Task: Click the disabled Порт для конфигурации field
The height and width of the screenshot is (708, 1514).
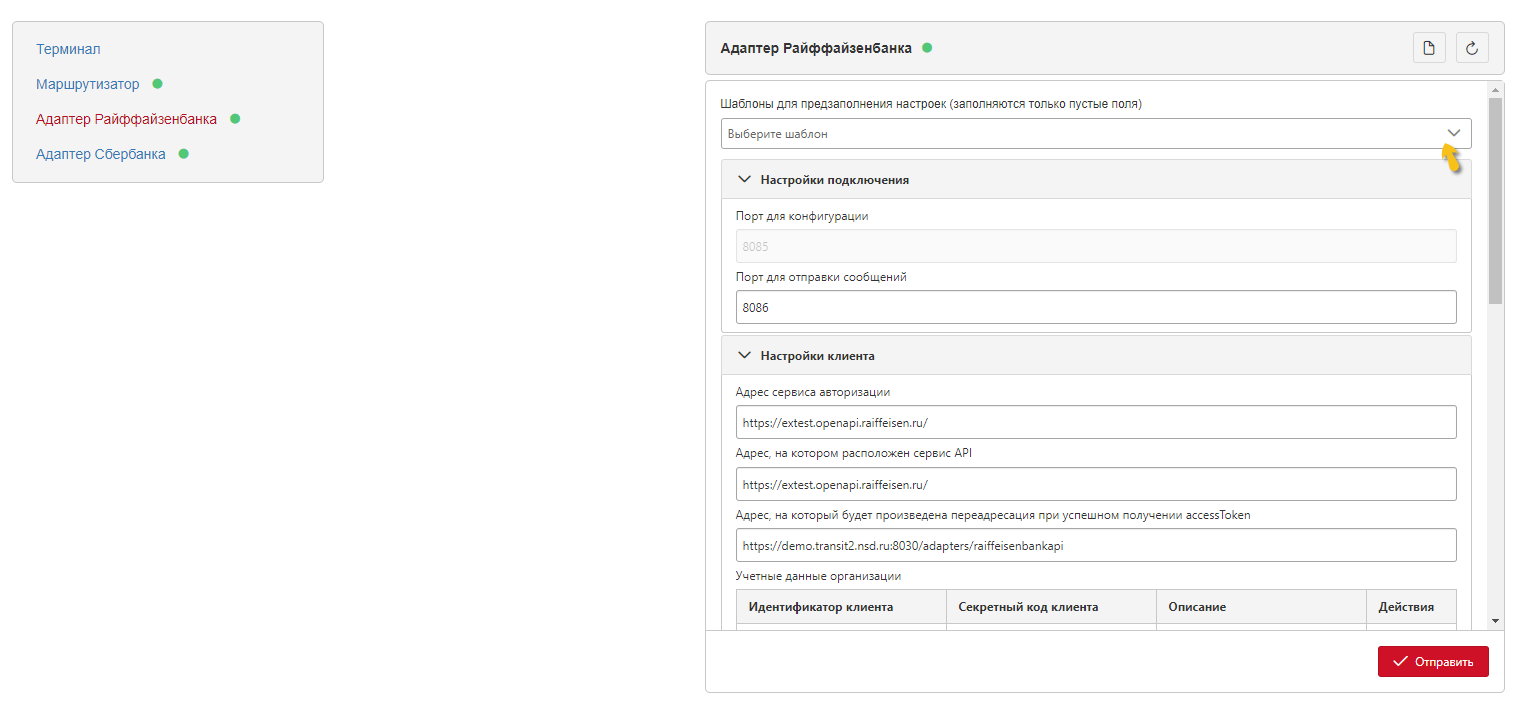Action: click(1096, 246)
